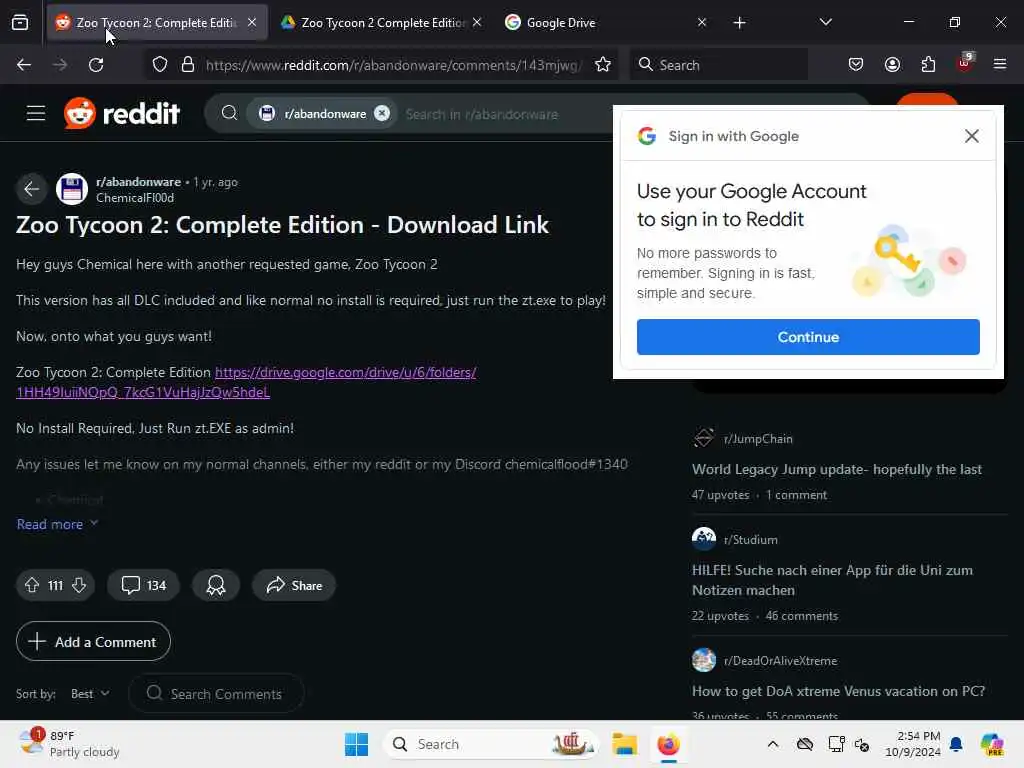This screenshot has width=1024, height=768.
Task: Go back with browser back arrow
Action: tap(24, 65)
